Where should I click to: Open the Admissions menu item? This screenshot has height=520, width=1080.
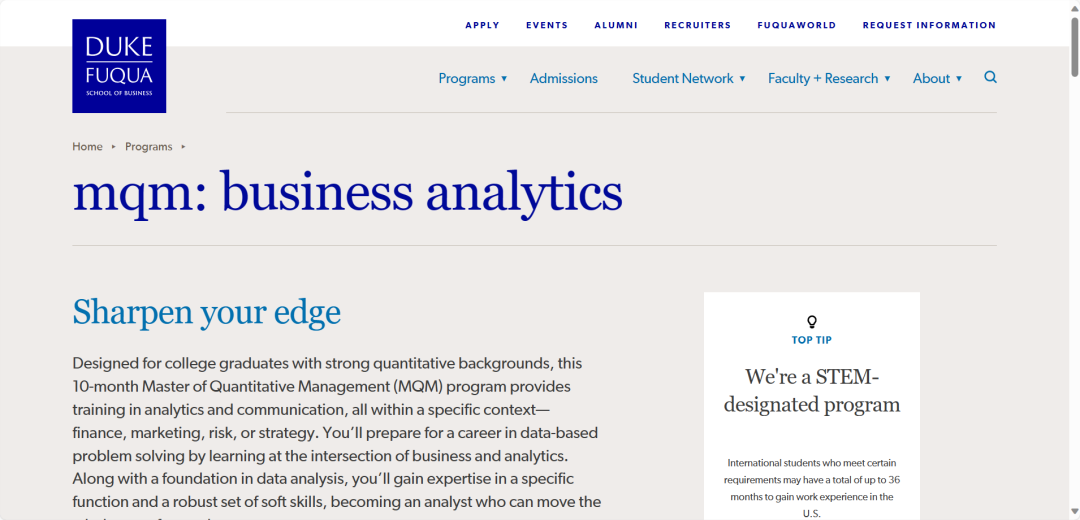point(563,79)
